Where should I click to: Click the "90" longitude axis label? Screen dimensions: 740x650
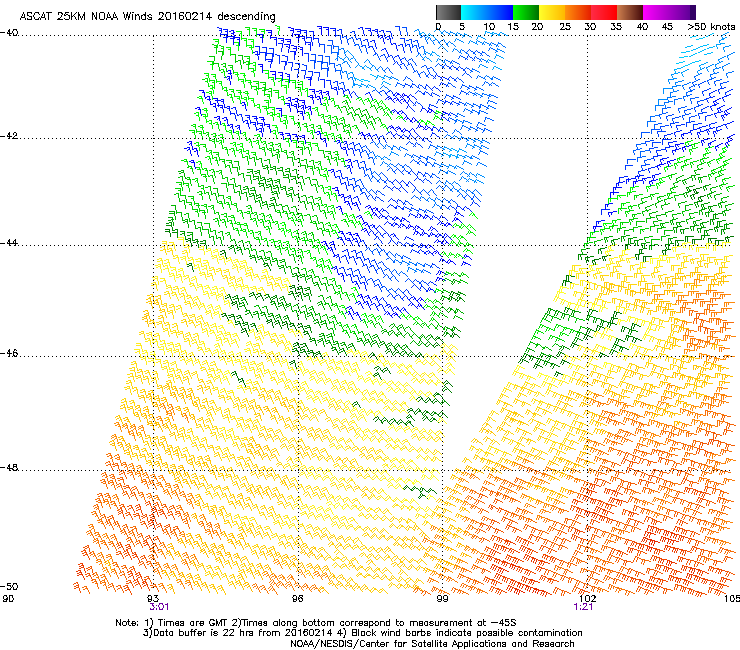[8, 599]
